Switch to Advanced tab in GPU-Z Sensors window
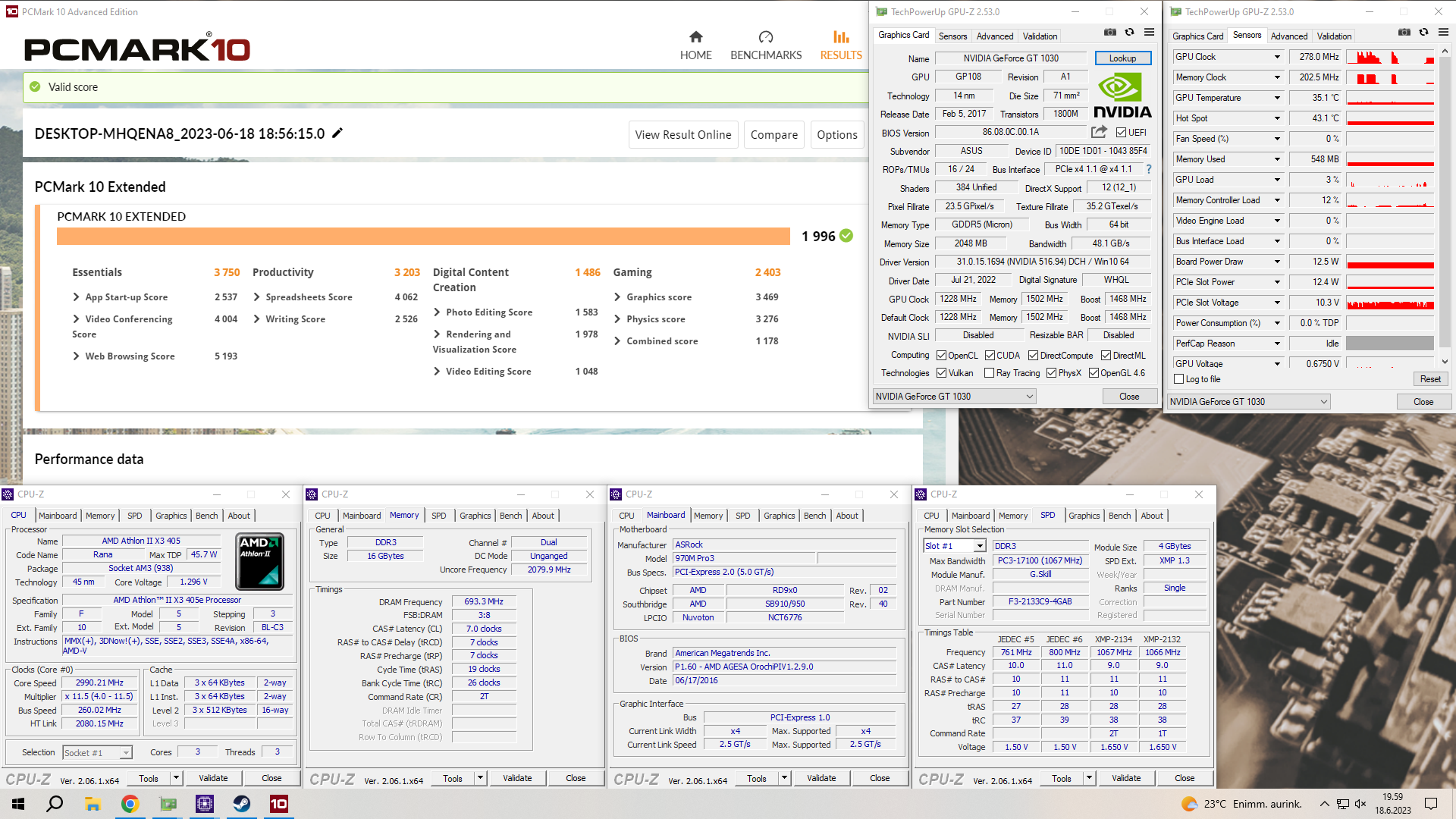1456x819 pixels. click(1289, 36)
